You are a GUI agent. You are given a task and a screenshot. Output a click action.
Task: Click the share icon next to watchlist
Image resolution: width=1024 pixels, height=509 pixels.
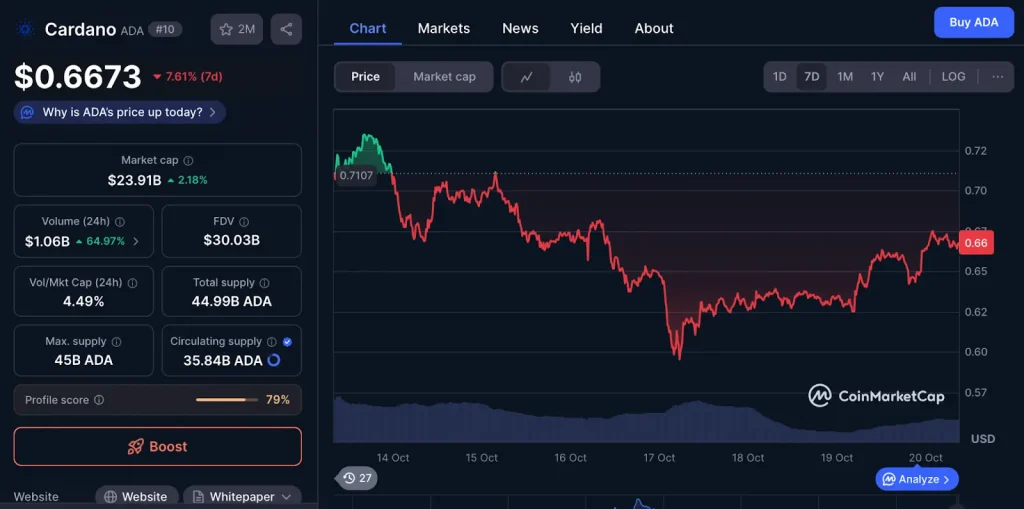pos(287,29)
